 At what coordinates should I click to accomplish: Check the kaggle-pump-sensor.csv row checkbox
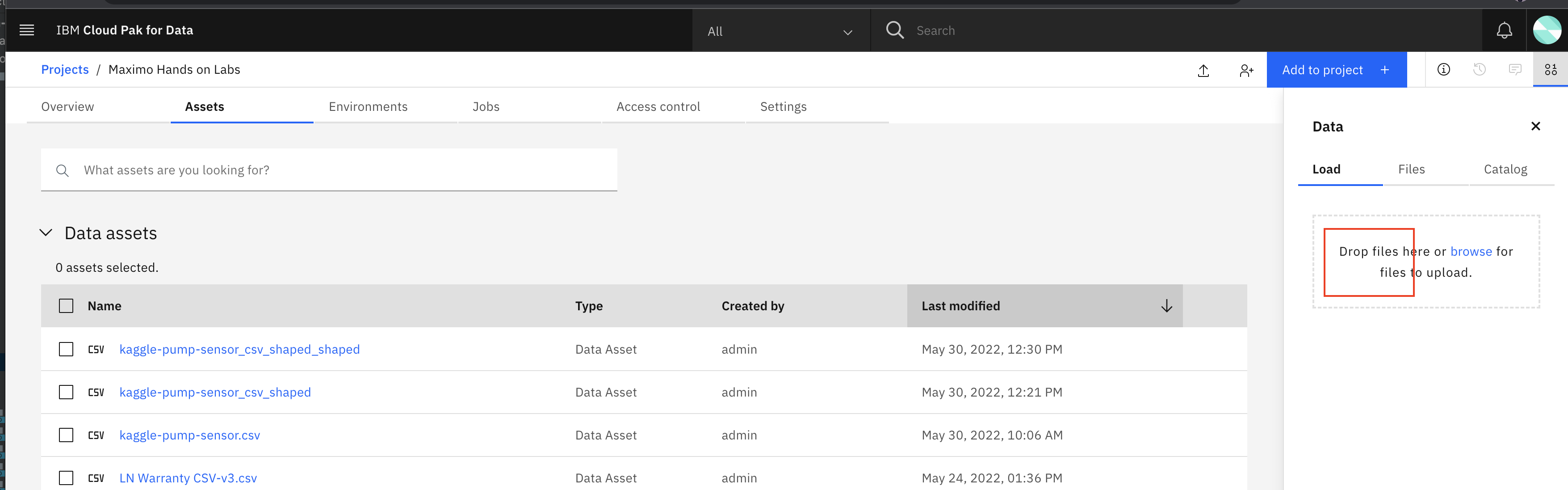click(66, 435)
